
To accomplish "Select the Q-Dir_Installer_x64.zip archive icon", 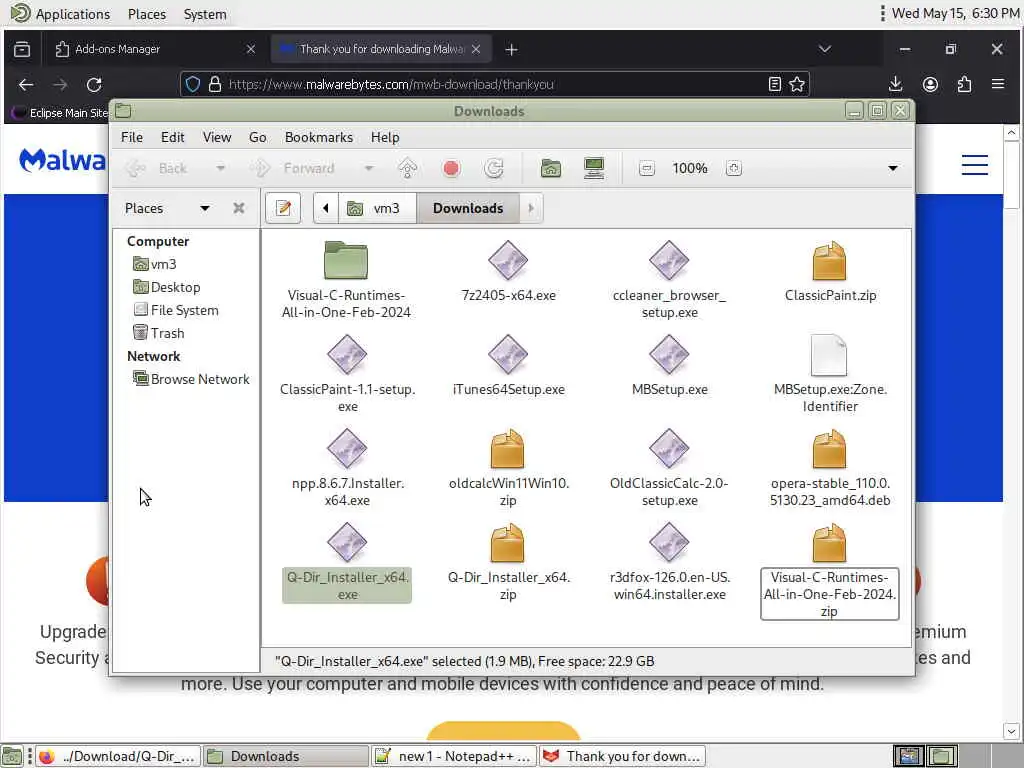I will pos(507,543).
